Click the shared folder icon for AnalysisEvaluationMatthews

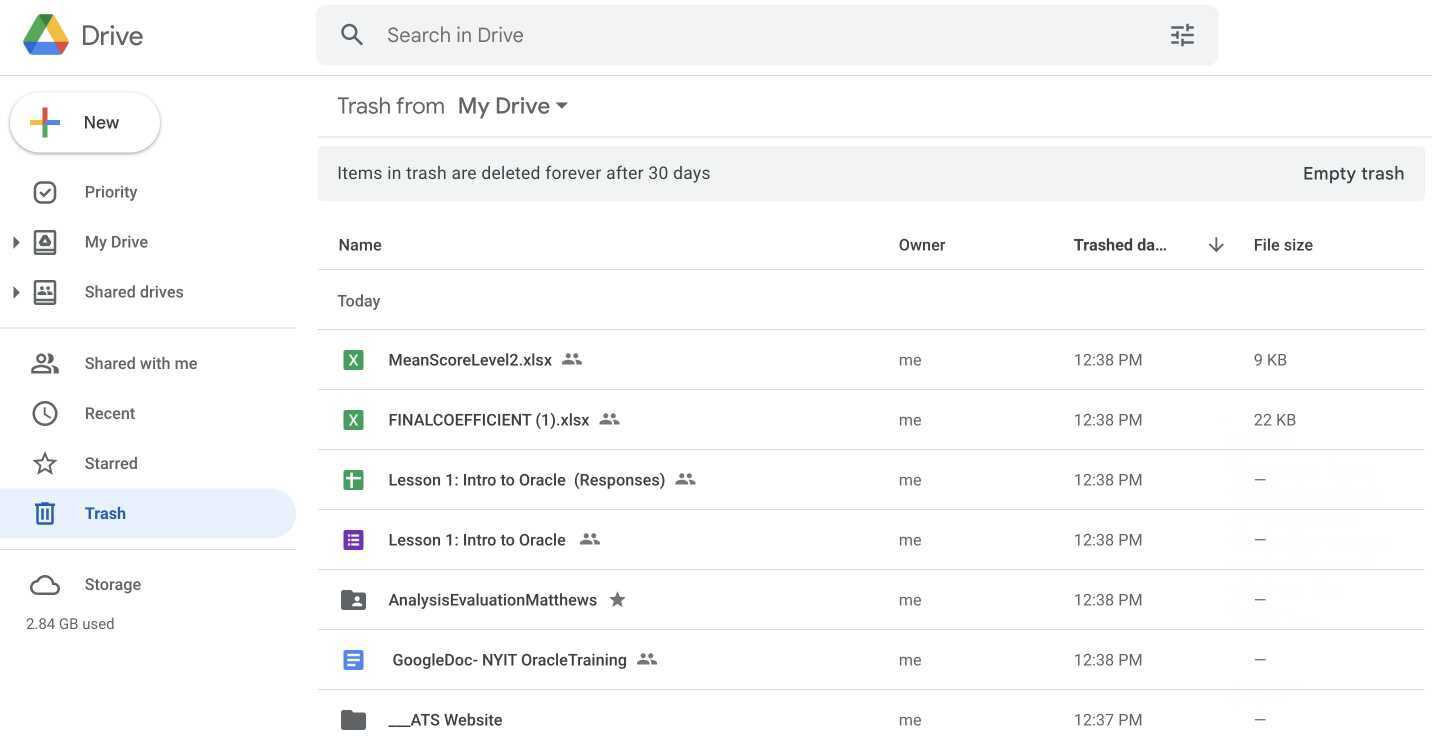pos(353,600)
